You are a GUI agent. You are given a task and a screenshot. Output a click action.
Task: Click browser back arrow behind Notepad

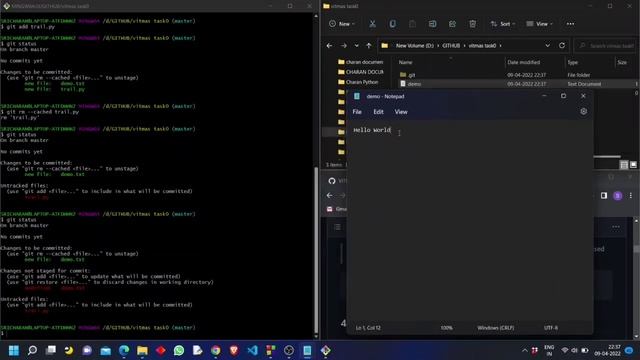pos(329,196)
